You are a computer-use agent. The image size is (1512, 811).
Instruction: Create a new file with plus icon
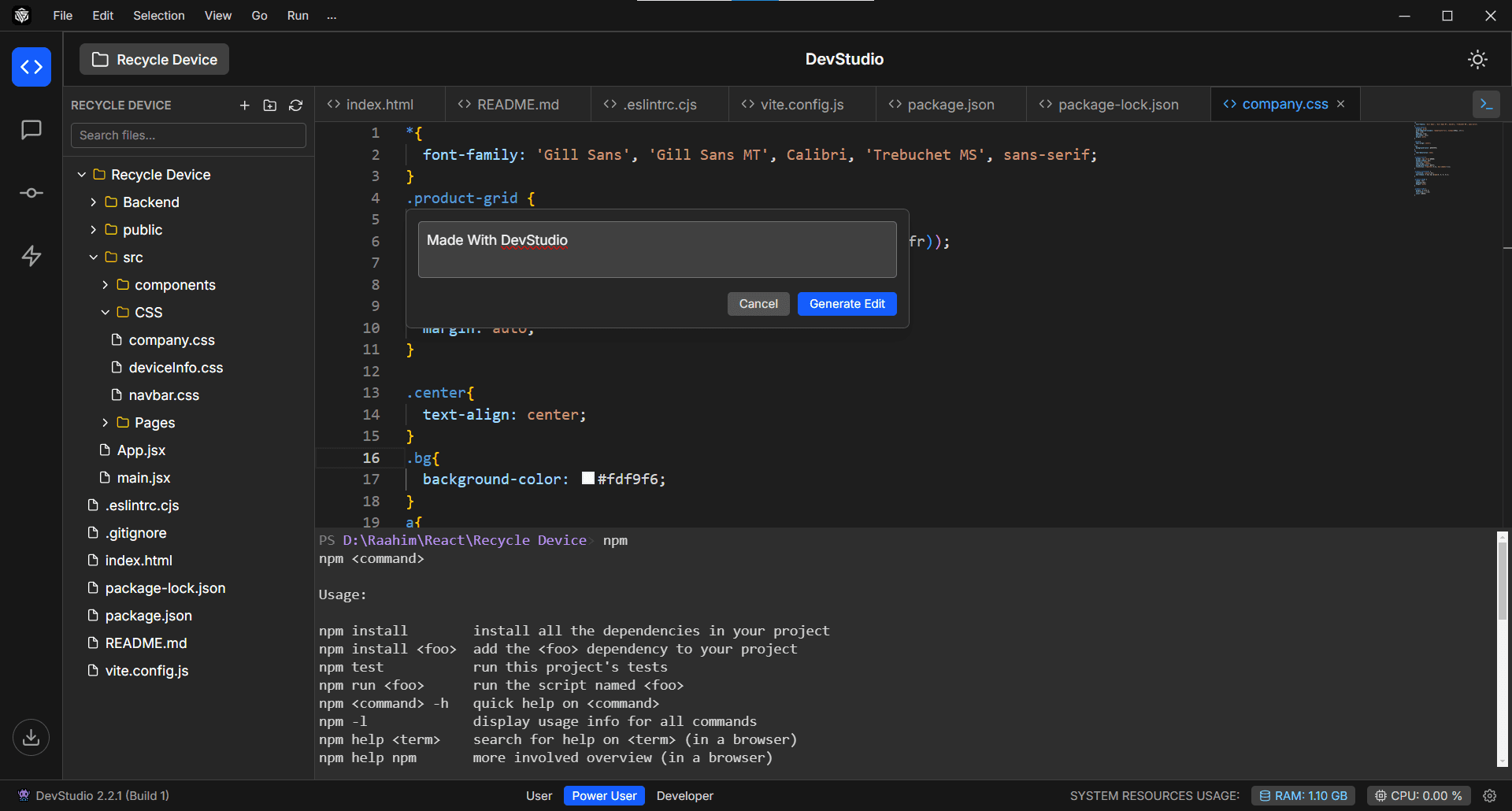coord(245,106)
